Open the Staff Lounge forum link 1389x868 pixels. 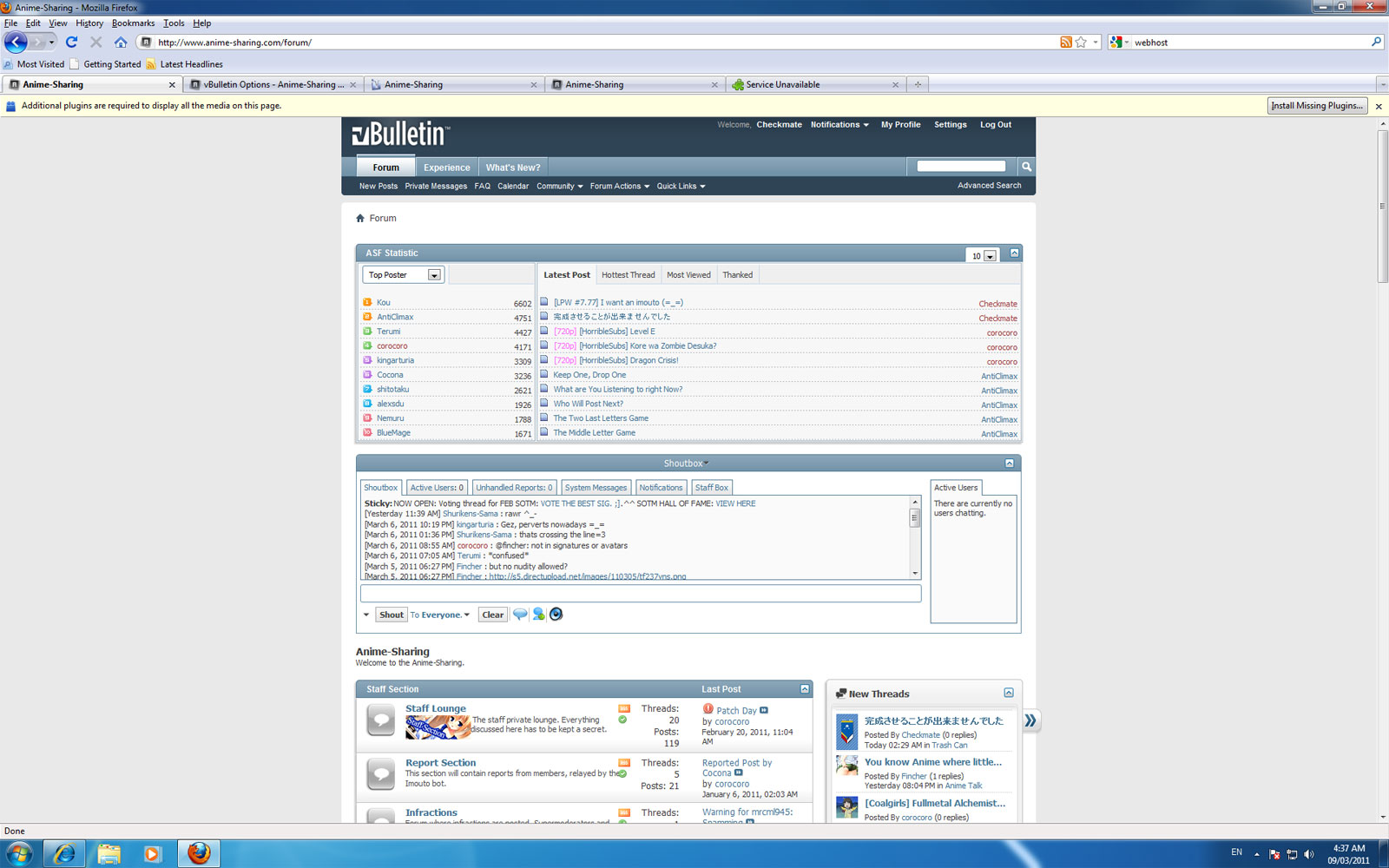click(436, 708)
